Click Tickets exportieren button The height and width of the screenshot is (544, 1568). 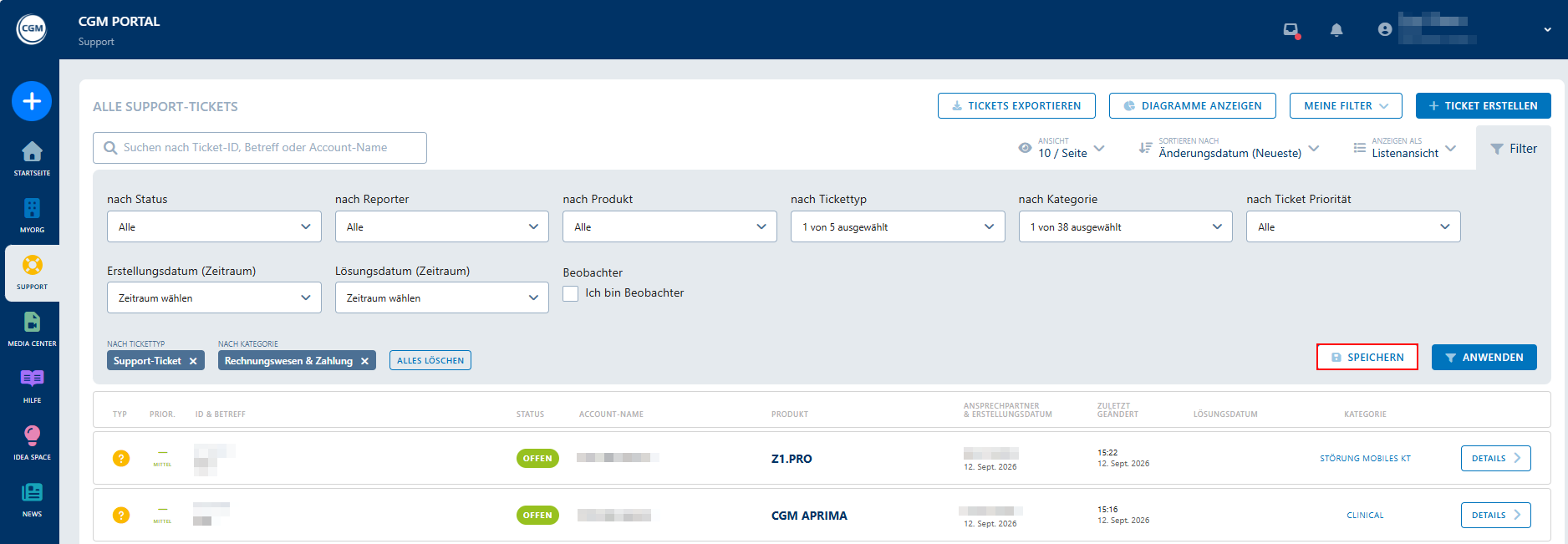(1016, 106)
